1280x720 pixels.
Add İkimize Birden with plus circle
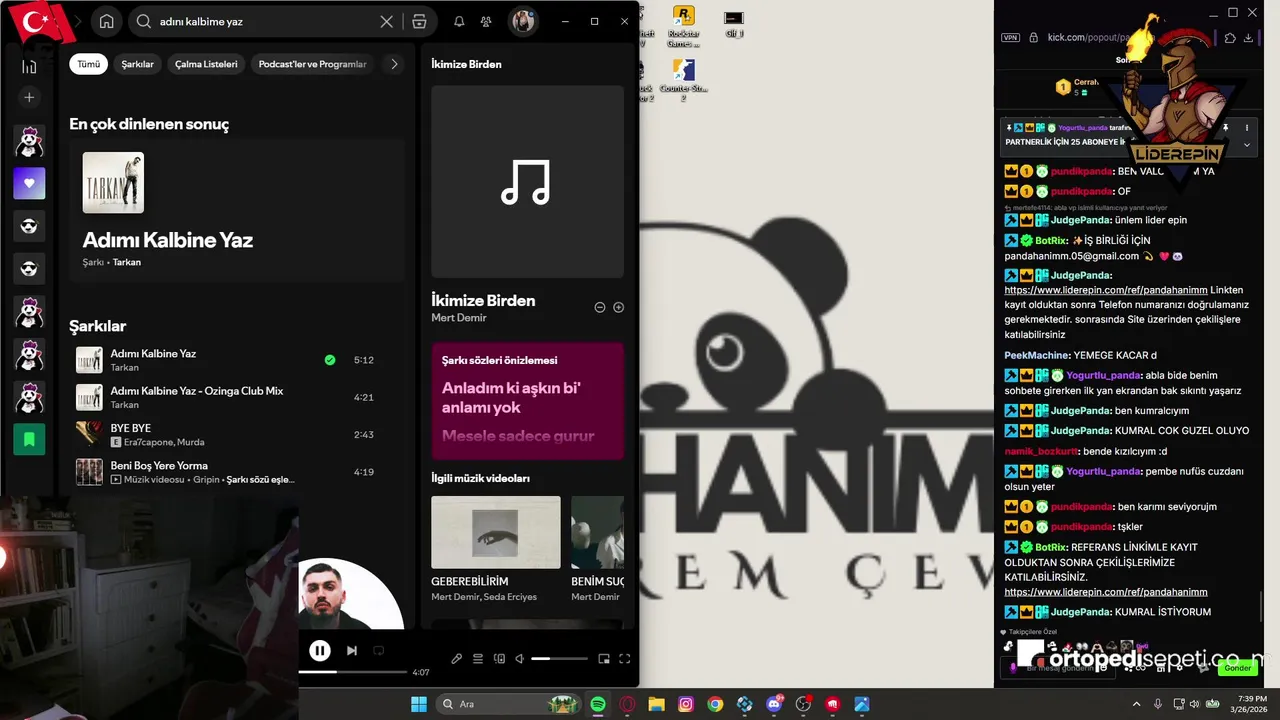(x=618, y=307)
